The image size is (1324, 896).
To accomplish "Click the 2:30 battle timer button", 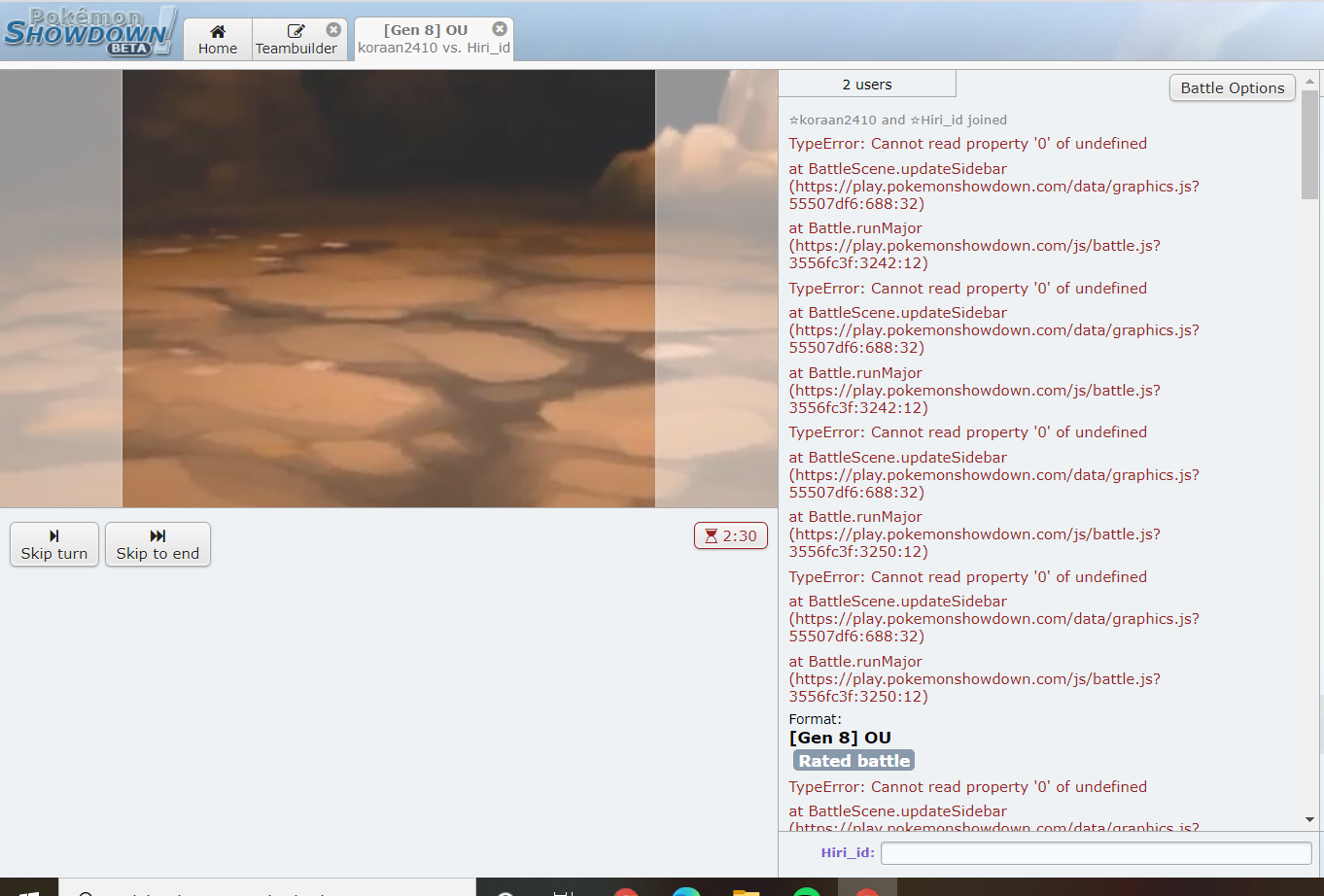I will pyautogui.click(x=731, y=535).
